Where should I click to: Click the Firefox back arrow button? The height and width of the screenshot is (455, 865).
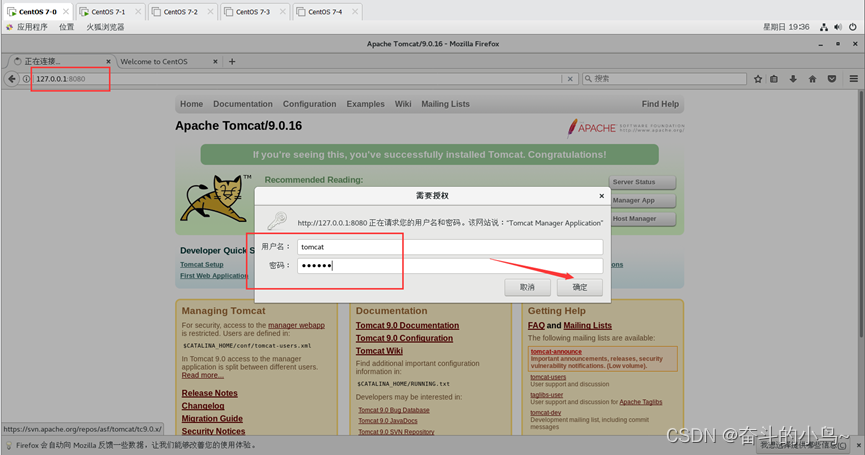coord(12,78)
